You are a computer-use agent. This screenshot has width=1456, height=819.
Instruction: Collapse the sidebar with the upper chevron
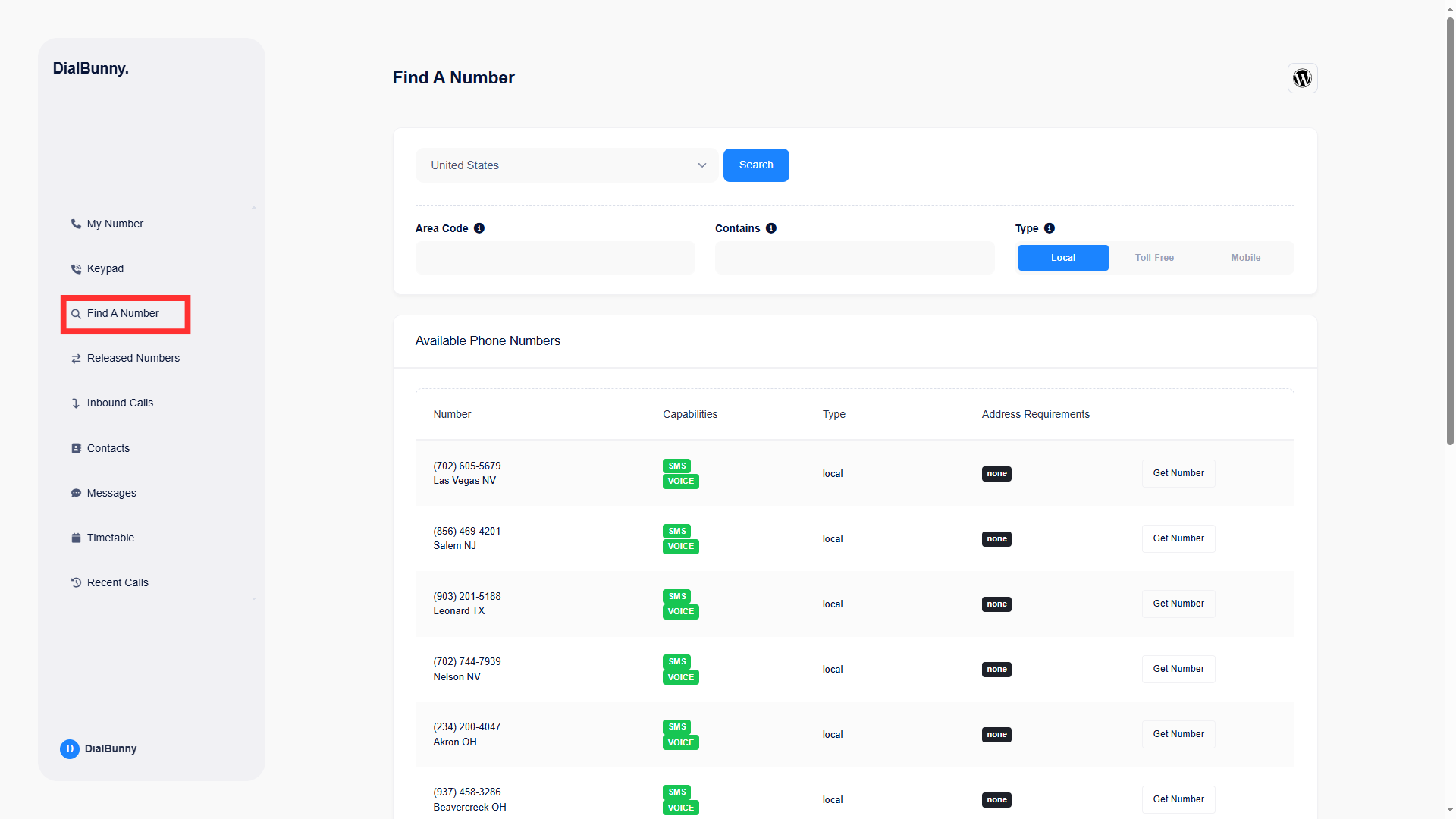point(253,206)
